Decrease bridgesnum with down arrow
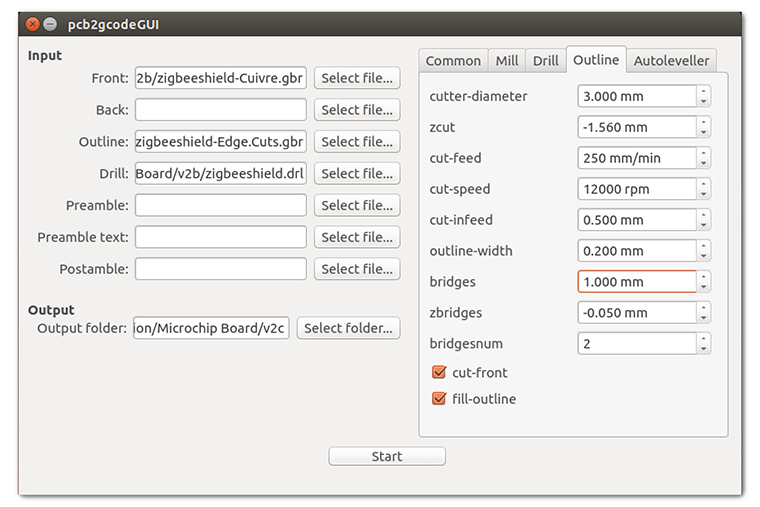This screenshot has width=760, height=507. click(x=703, y=349)
